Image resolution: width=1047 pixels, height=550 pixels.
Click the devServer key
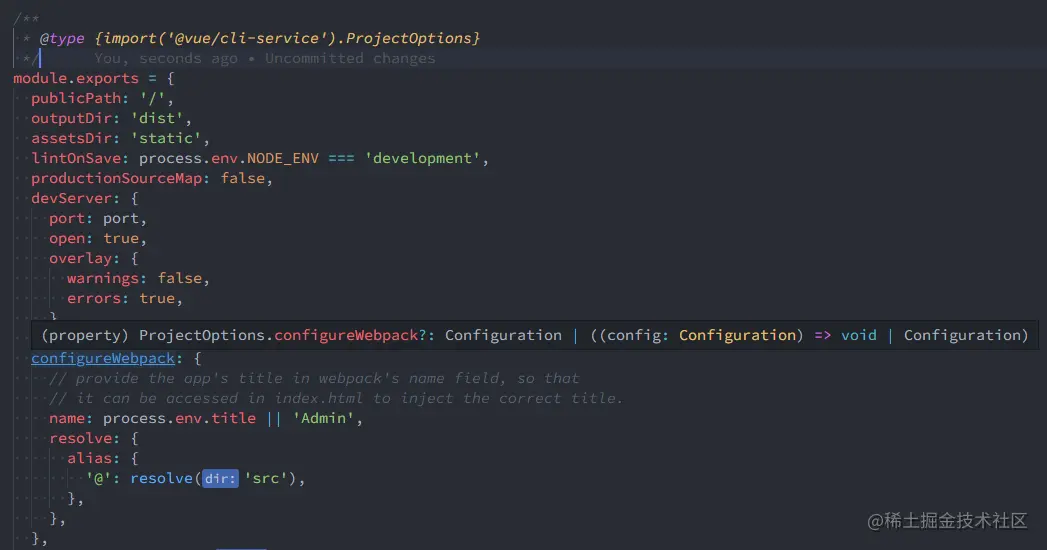click(x=71, y=198)
